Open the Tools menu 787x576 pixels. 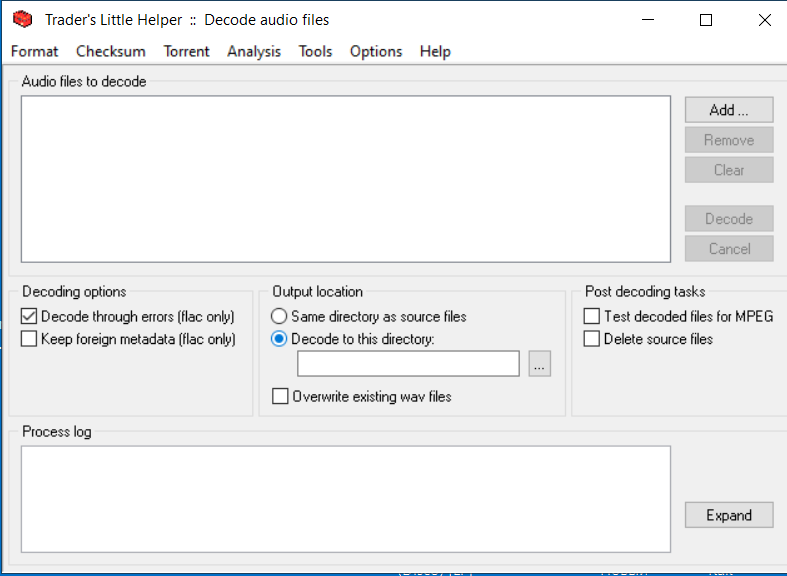(x=315, y=51)
